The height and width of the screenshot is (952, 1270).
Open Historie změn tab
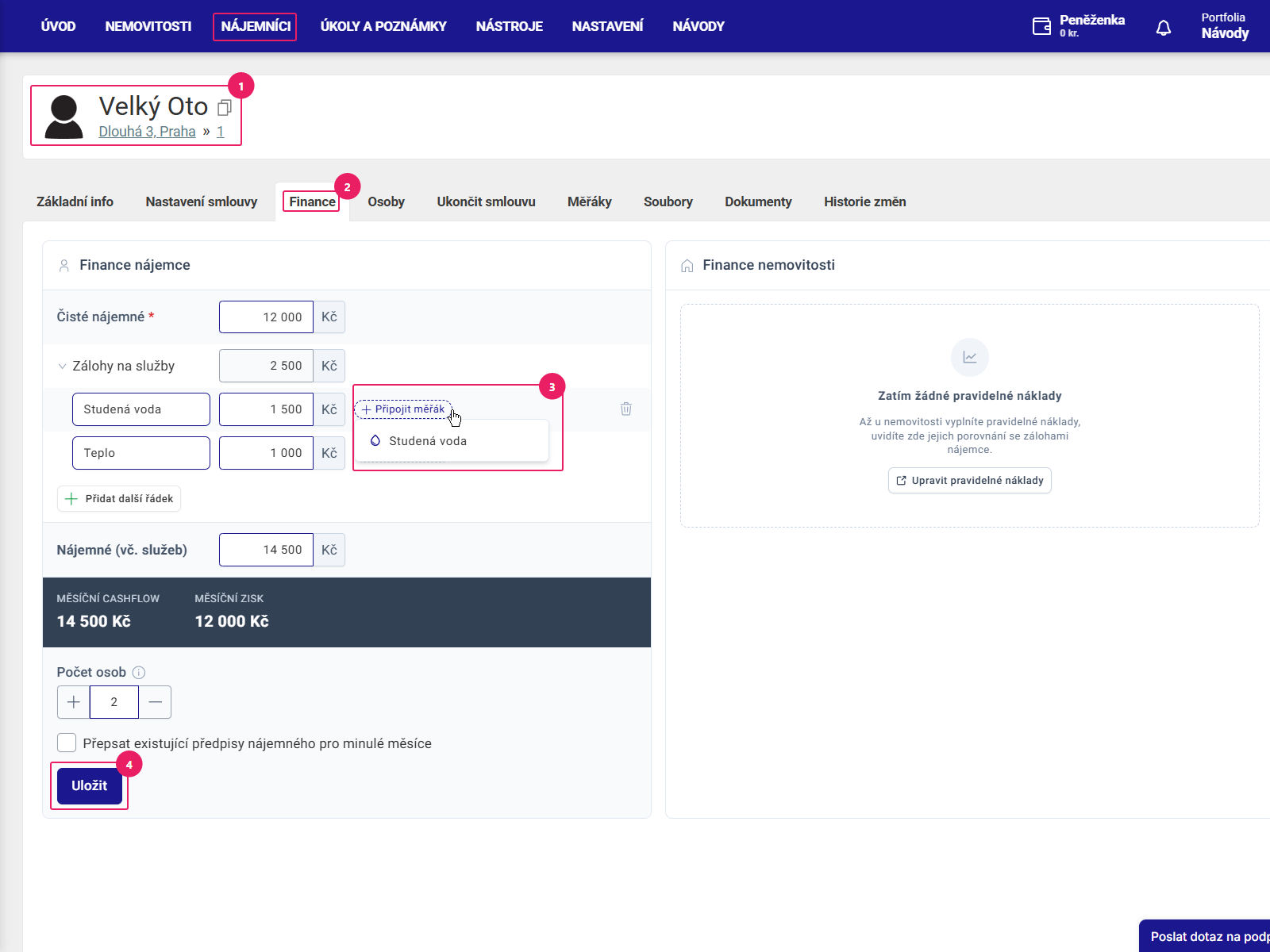click(865, 202)
